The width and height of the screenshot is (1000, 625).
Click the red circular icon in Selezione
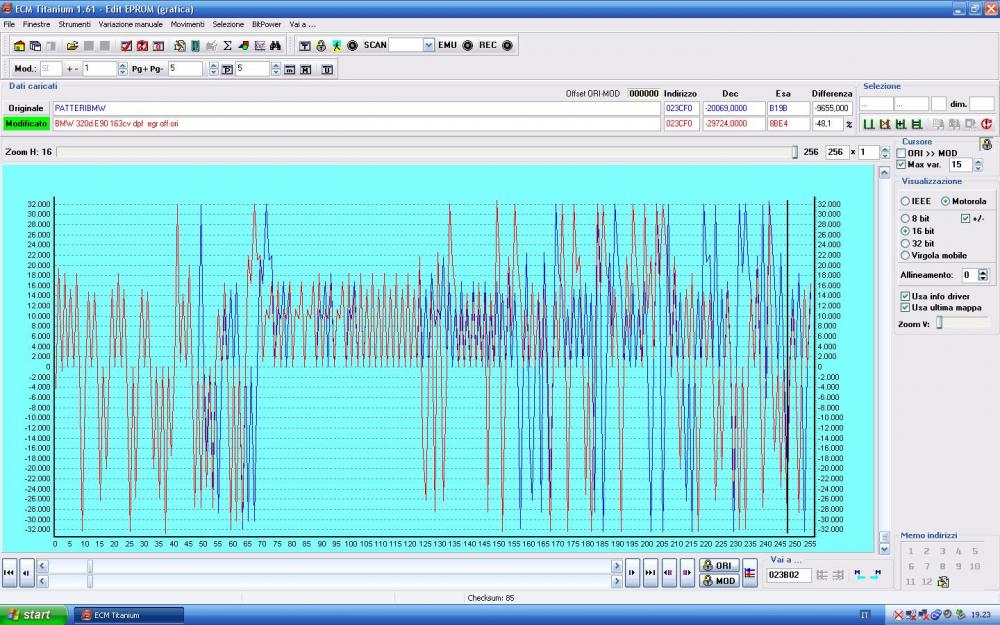pyautogui.click(x=986, y=124)
